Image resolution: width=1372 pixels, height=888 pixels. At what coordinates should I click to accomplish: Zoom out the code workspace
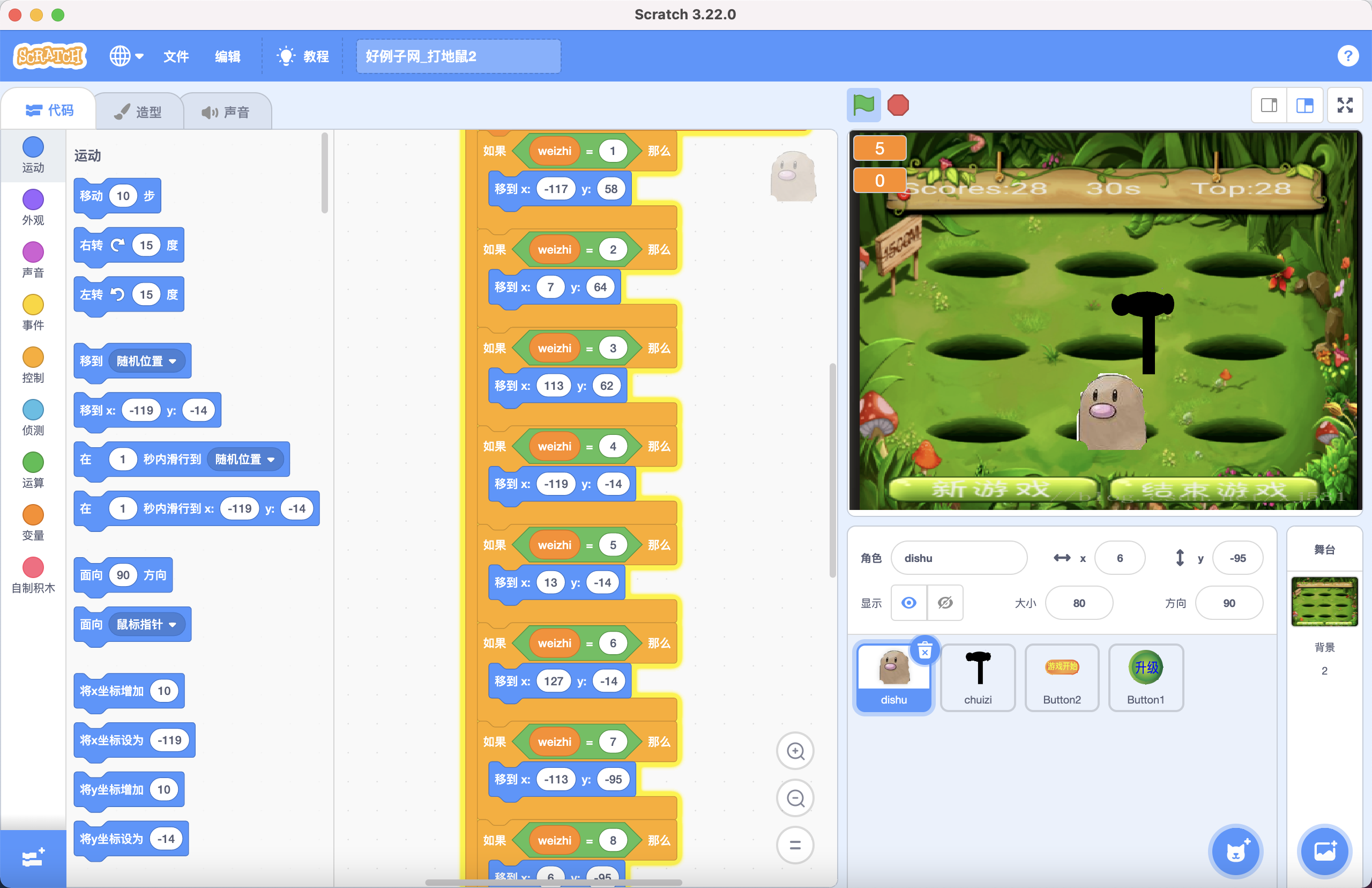tap(795, 798)
